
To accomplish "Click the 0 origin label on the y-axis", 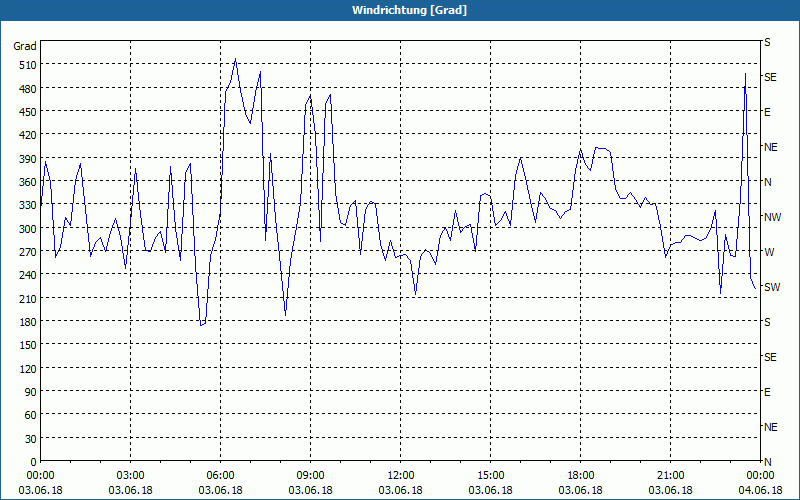I will (x=34, y=462).
